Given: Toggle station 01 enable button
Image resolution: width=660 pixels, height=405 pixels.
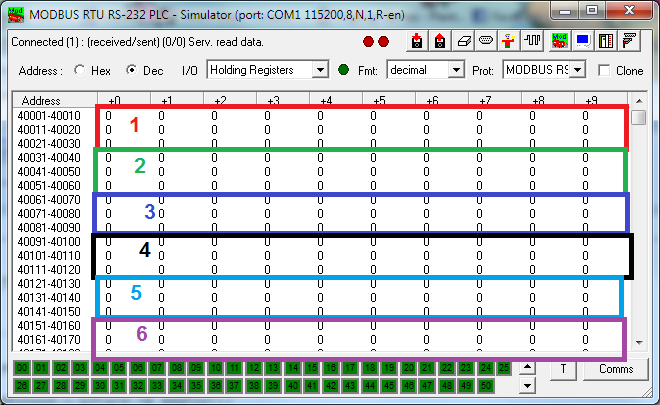Looking at the screenshot, I should pos(41,368).
